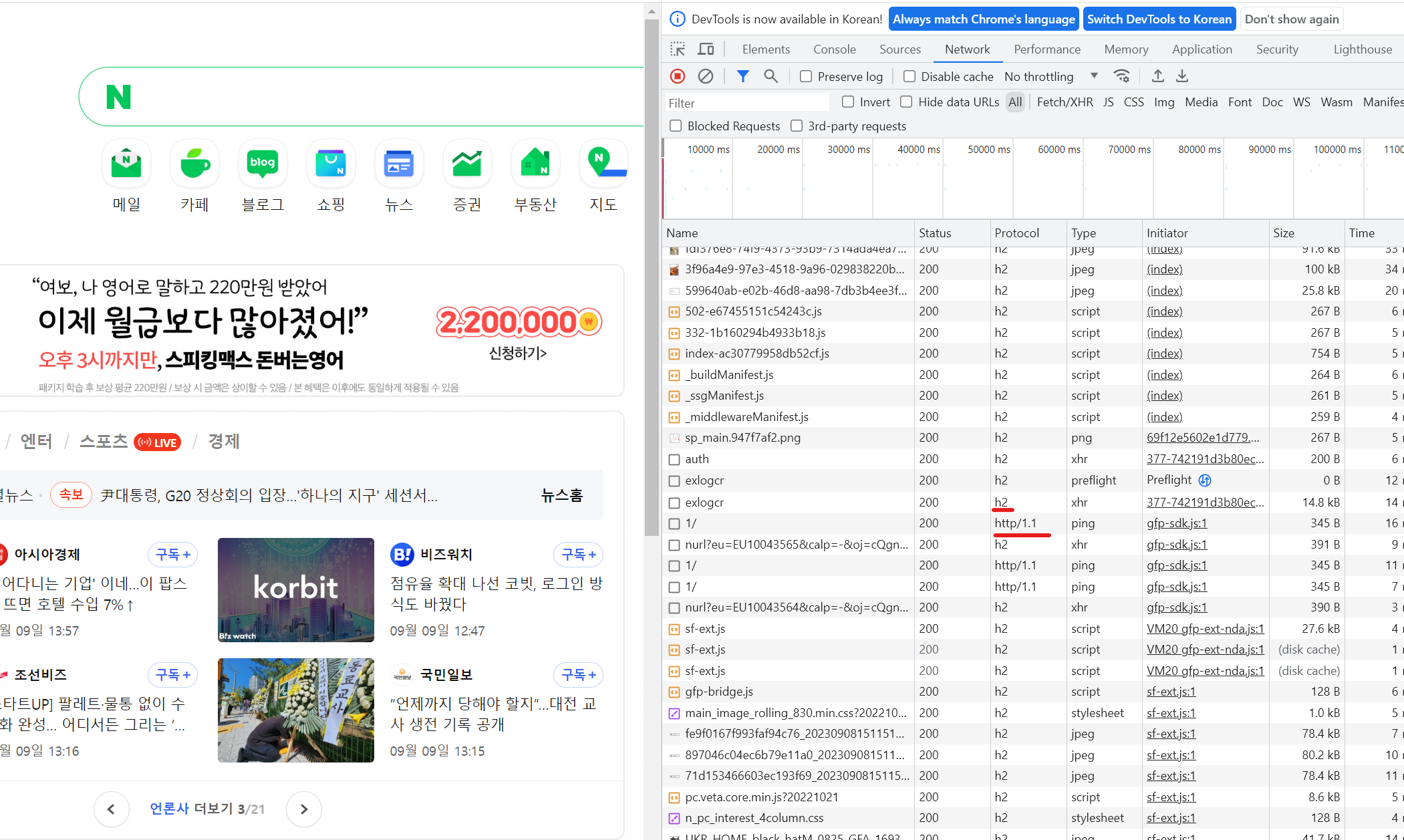1404x840 pixels.
Task: Open the network conditions wifi icon
Action: pyautogui.click(x=1121, y=76)
